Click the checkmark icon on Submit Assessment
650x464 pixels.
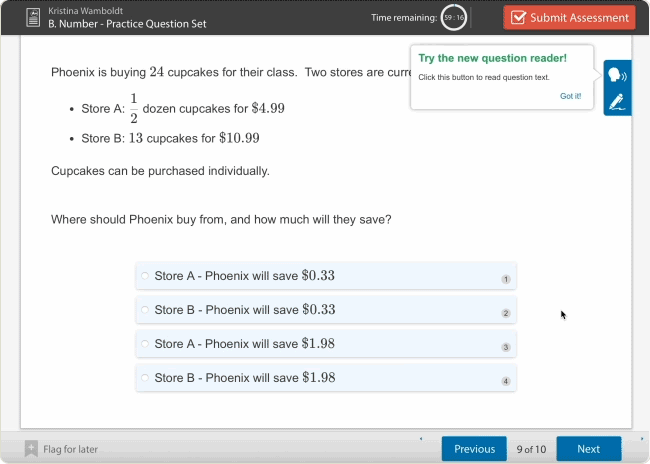[518, 17]
